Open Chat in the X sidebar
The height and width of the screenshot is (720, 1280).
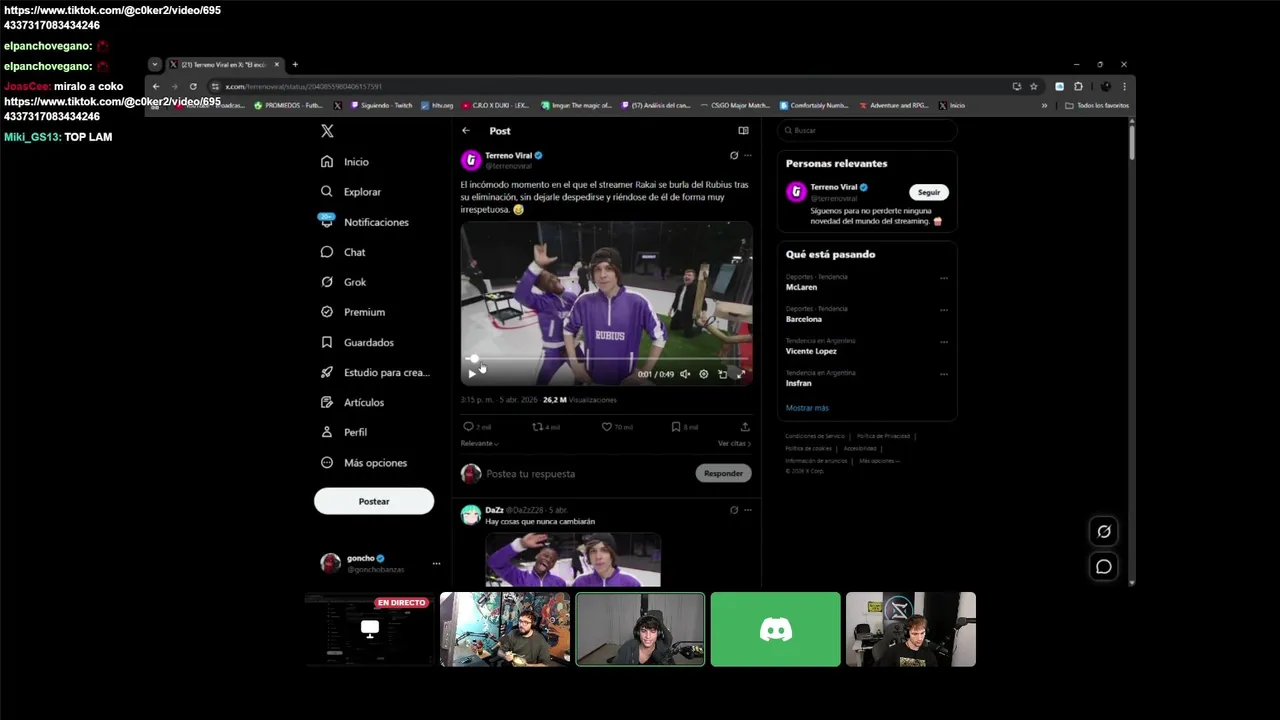(343, 252)
